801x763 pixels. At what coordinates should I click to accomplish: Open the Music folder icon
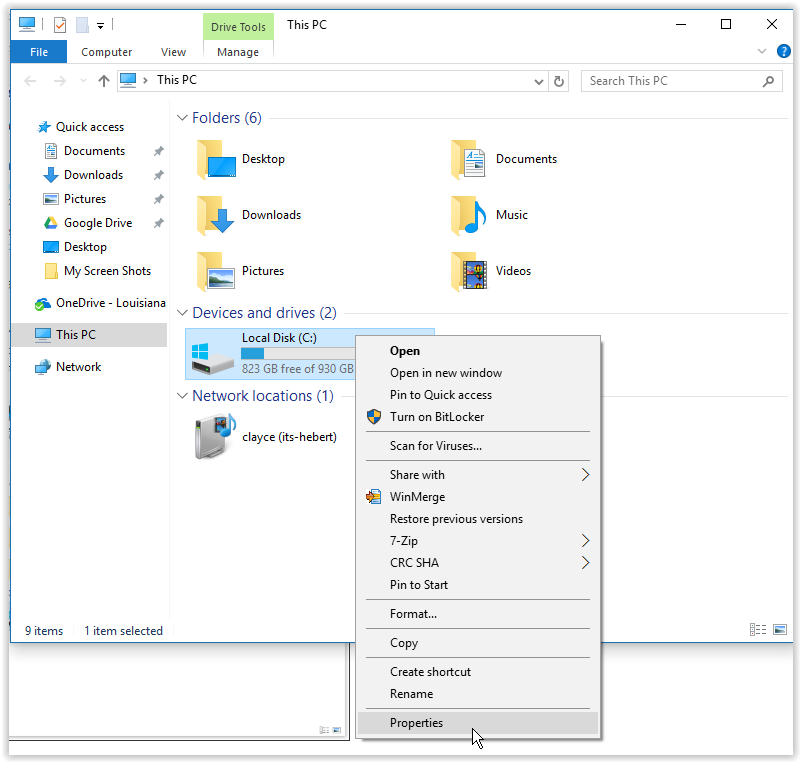point(468,215)
